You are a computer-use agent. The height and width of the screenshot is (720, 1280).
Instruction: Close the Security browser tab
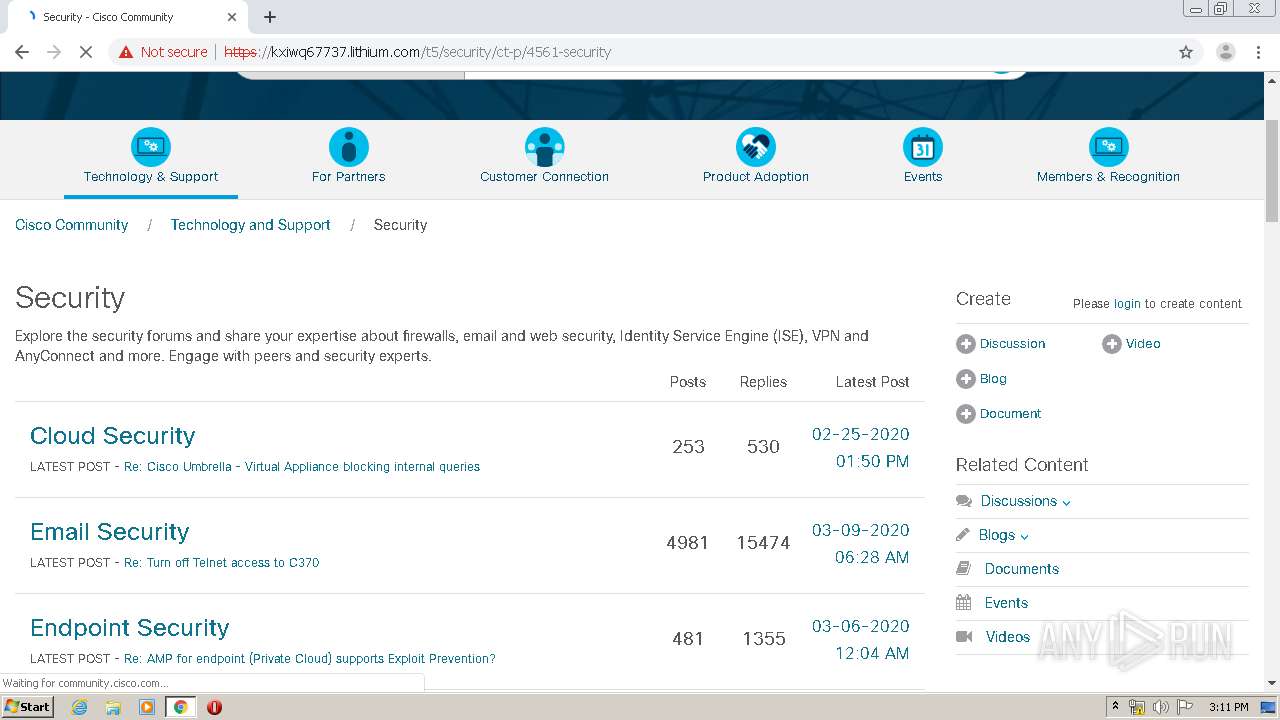(232, 17)
